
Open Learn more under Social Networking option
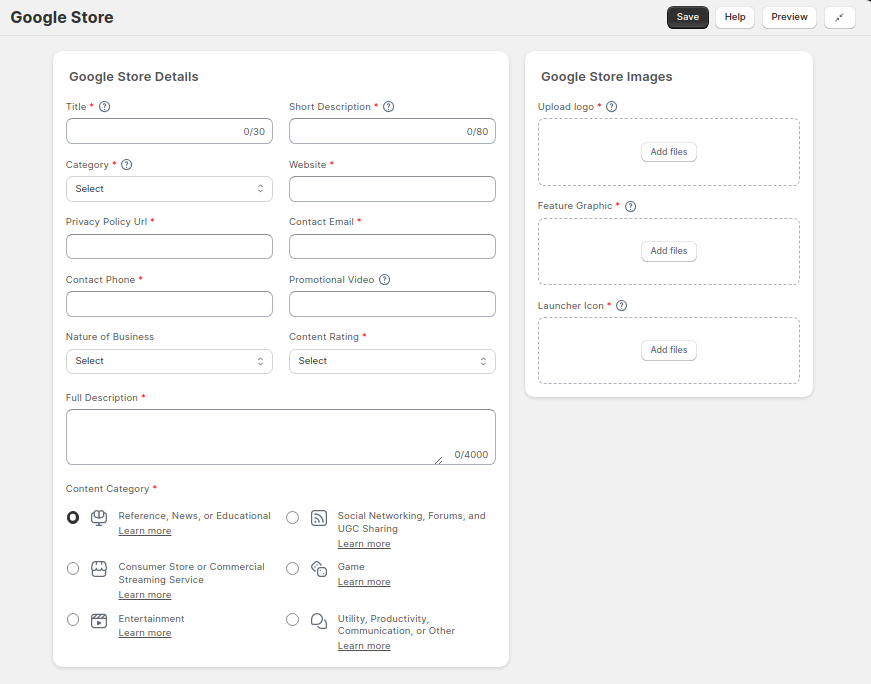(364, 543)
